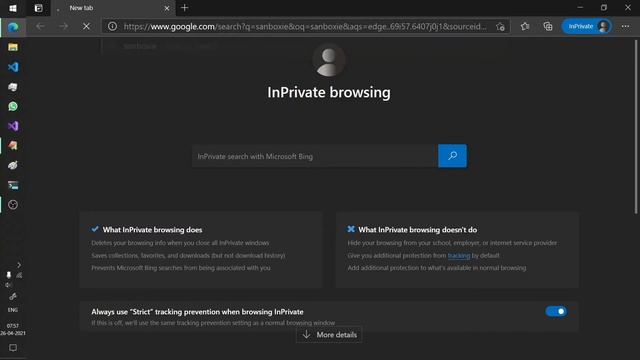Image resolution: width=640 pixels, height=360 pixels.
Task: Change the ENG input language
Action: [x=13, y=310]
